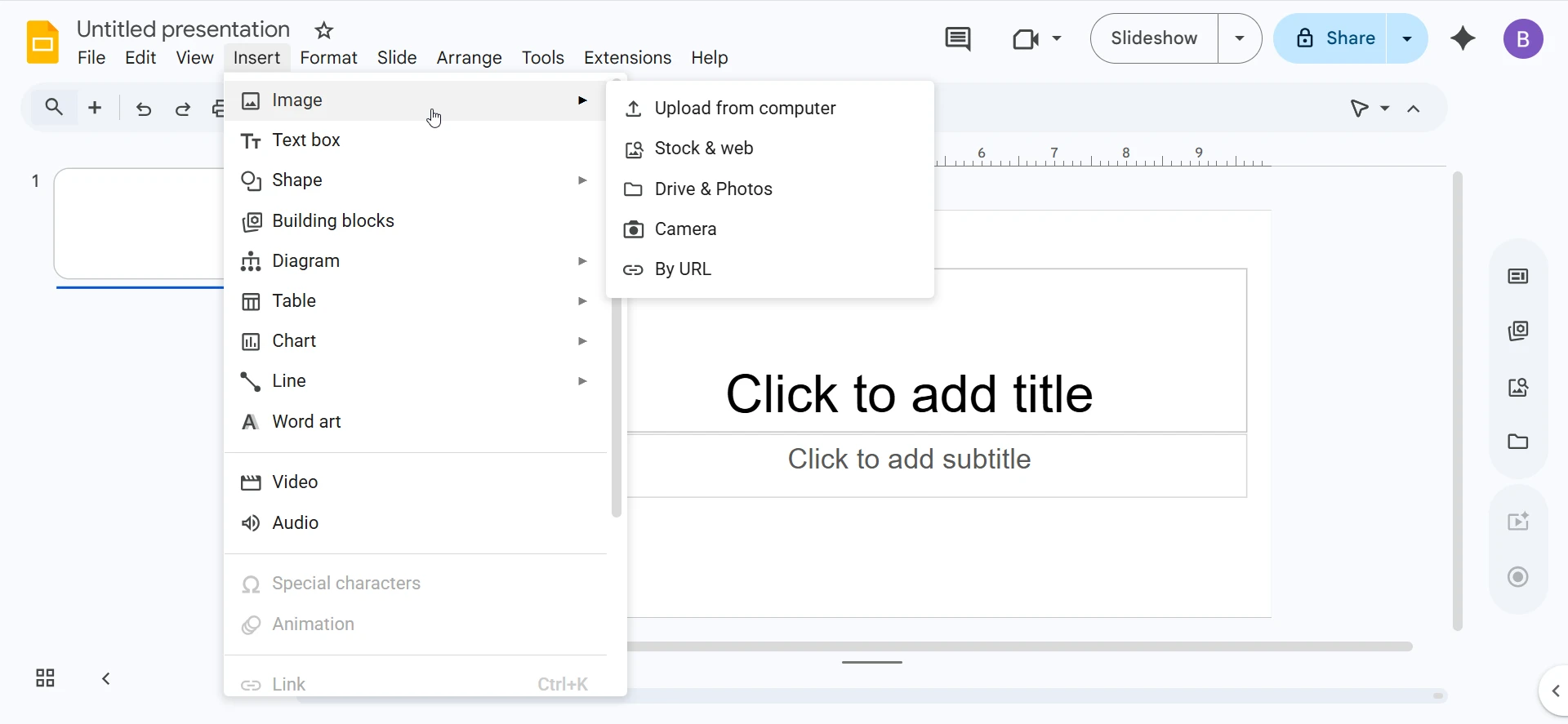
Task: Expand the video call dropdown arrow
Action: (x=1057, y=38)
